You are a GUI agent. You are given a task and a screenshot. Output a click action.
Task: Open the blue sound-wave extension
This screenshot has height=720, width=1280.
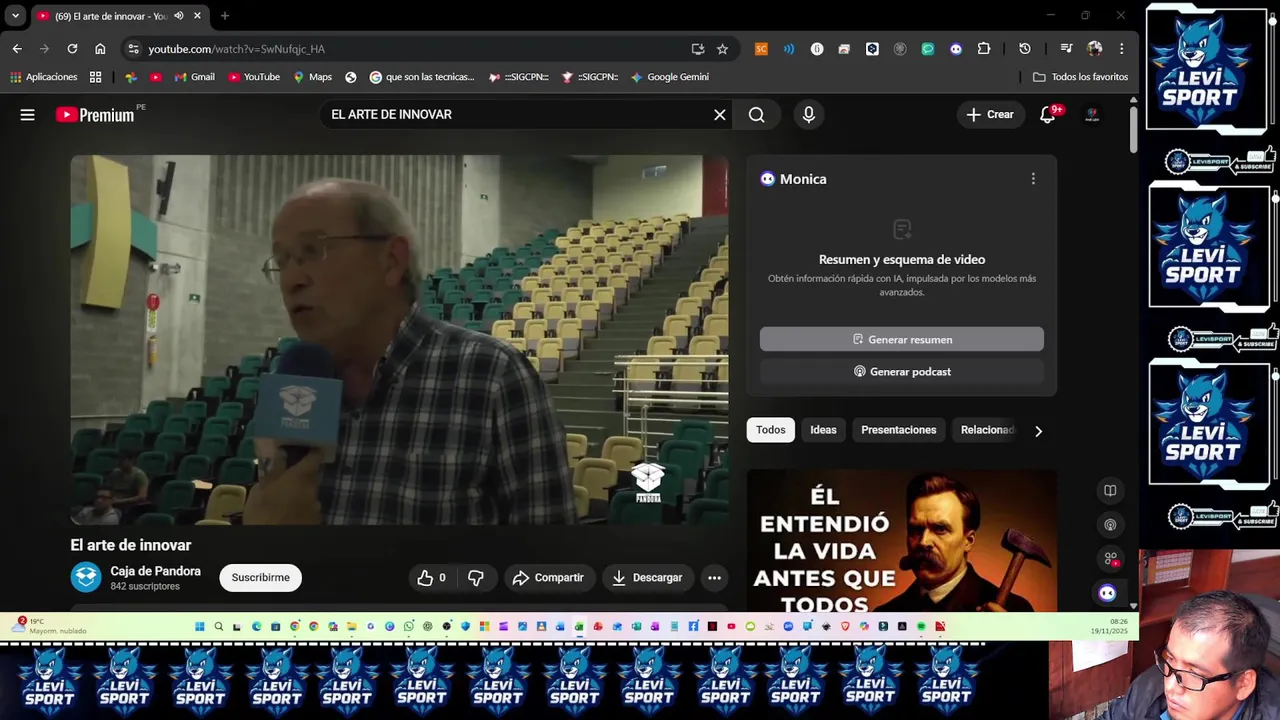[x=789, y=49]
